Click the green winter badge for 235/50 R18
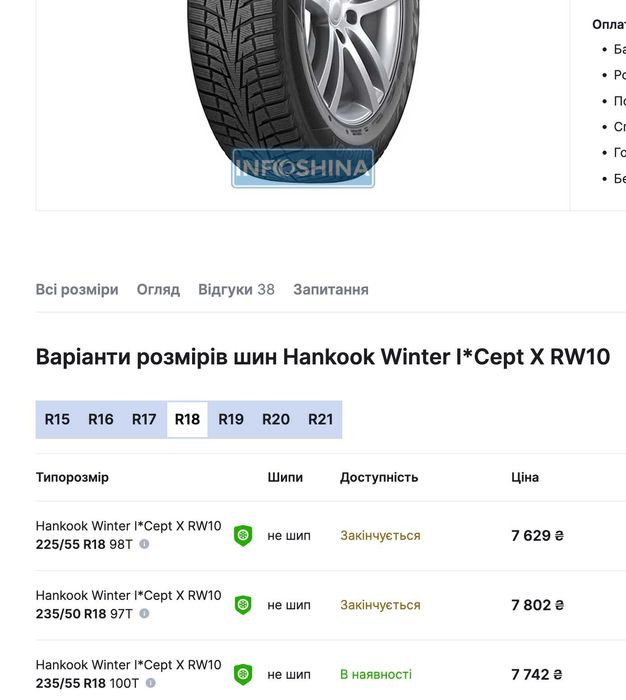 (x=243, y=605)
